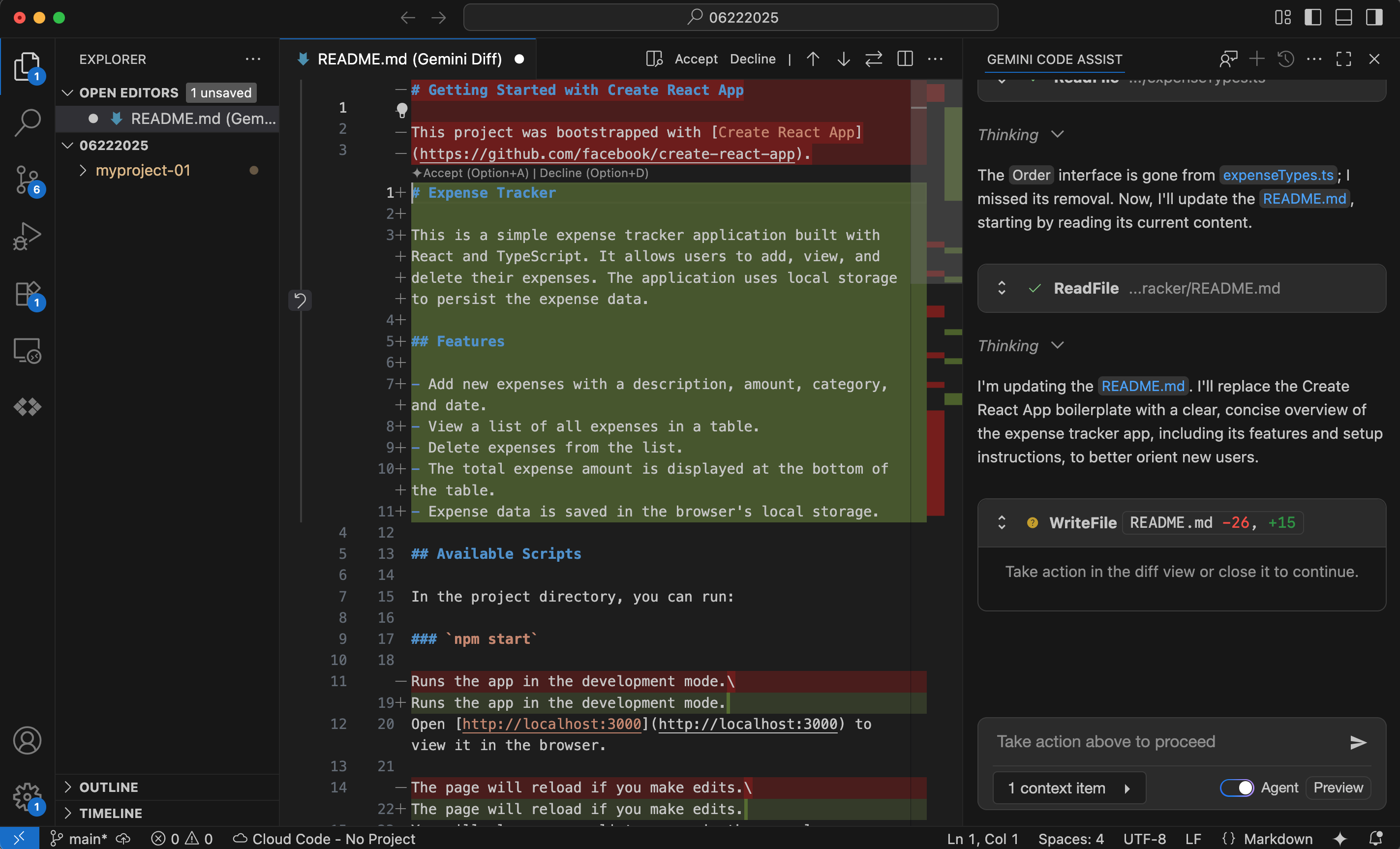This screenshot has width=1400, height=849.
Task: Jump to next diff change with down arrow
Action: 843,59
